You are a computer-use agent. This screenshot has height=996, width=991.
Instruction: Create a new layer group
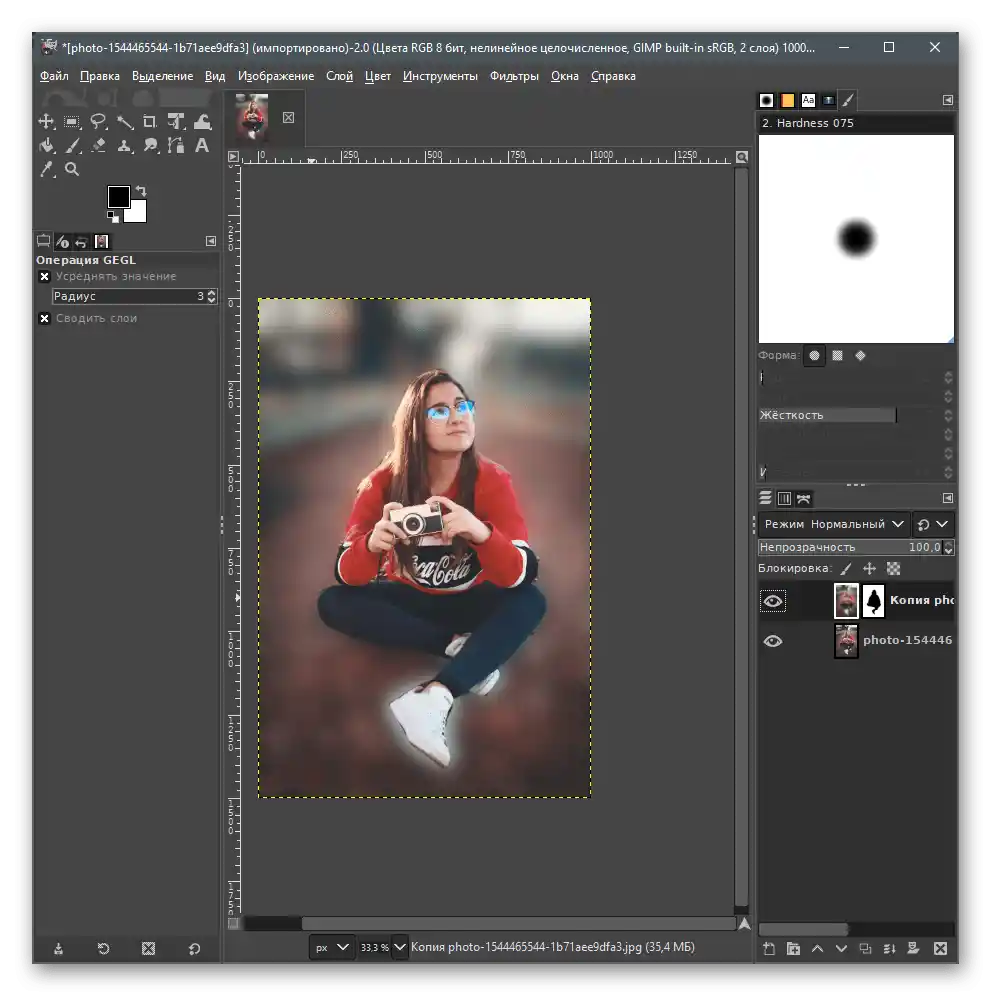click(x=793, y=948)
